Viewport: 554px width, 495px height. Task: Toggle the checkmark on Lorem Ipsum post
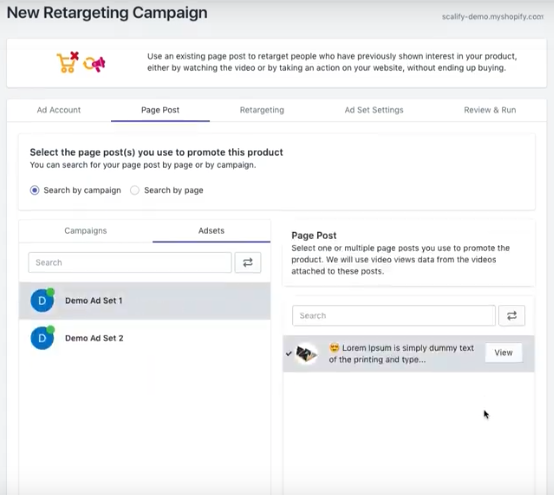coord(289,353)
